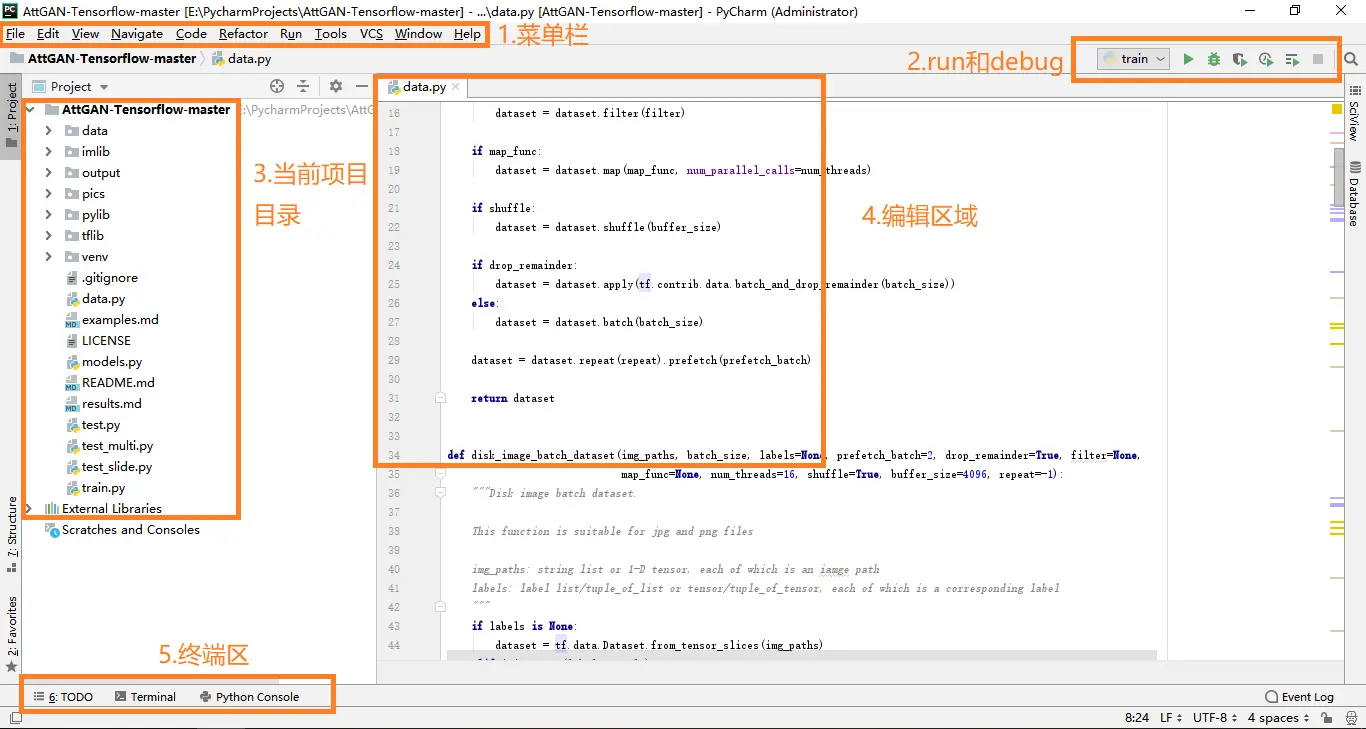Open the File menu
The height and width of the screenshot is (729, 1366).
(15, 34)
